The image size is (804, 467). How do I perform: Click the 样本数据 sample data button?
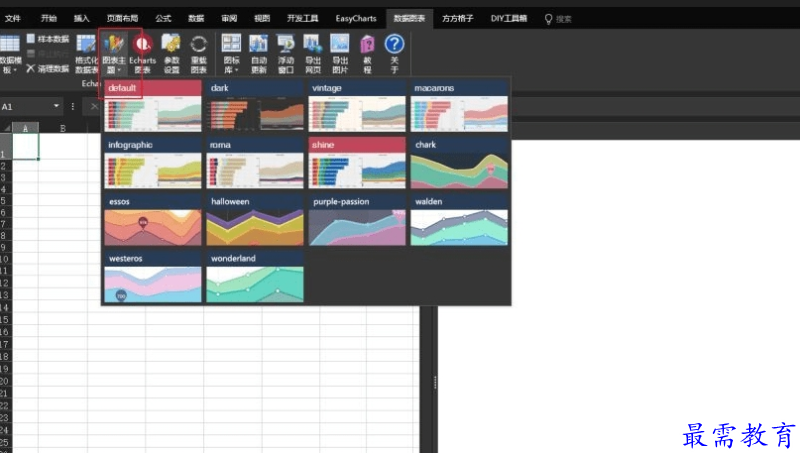coord(48,39)
